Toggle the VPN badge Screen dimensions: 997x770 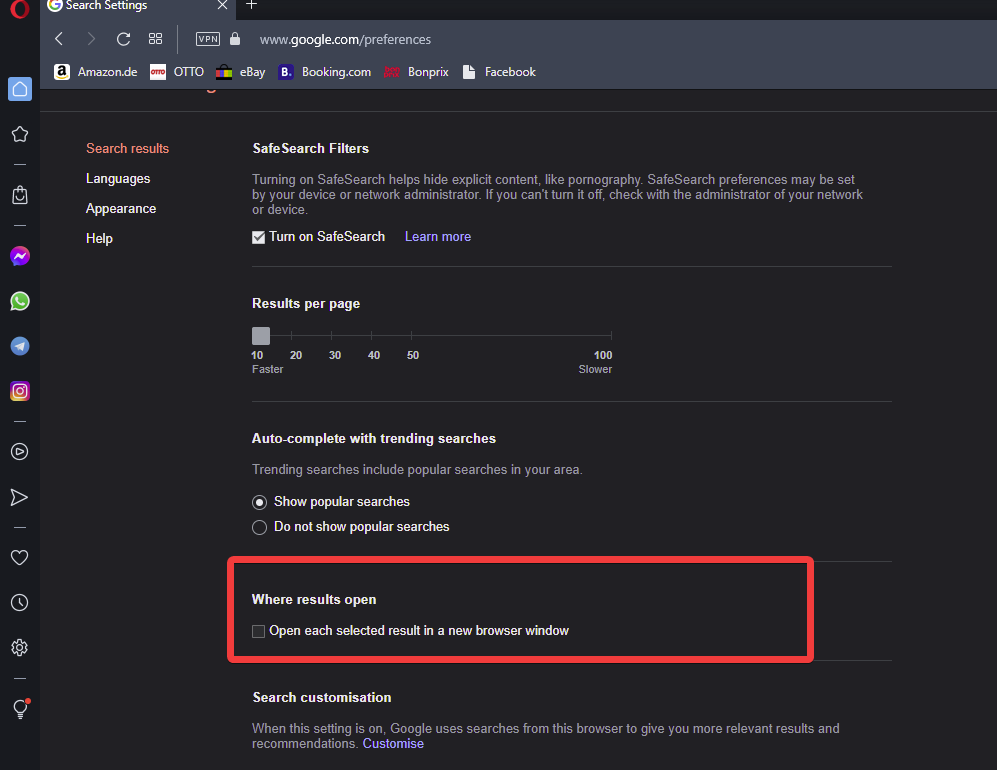tap(207, 39)
